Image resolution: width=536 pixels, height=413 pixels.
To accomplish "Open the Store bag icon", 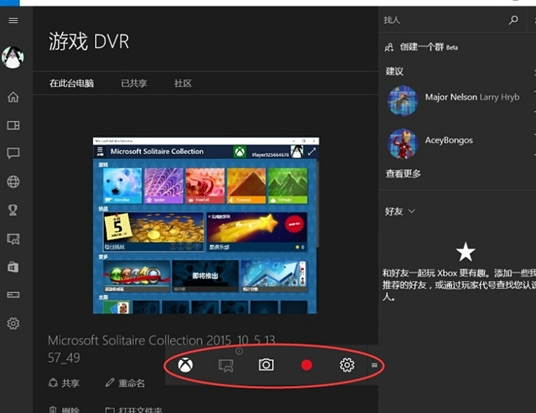I will (13, 267).
